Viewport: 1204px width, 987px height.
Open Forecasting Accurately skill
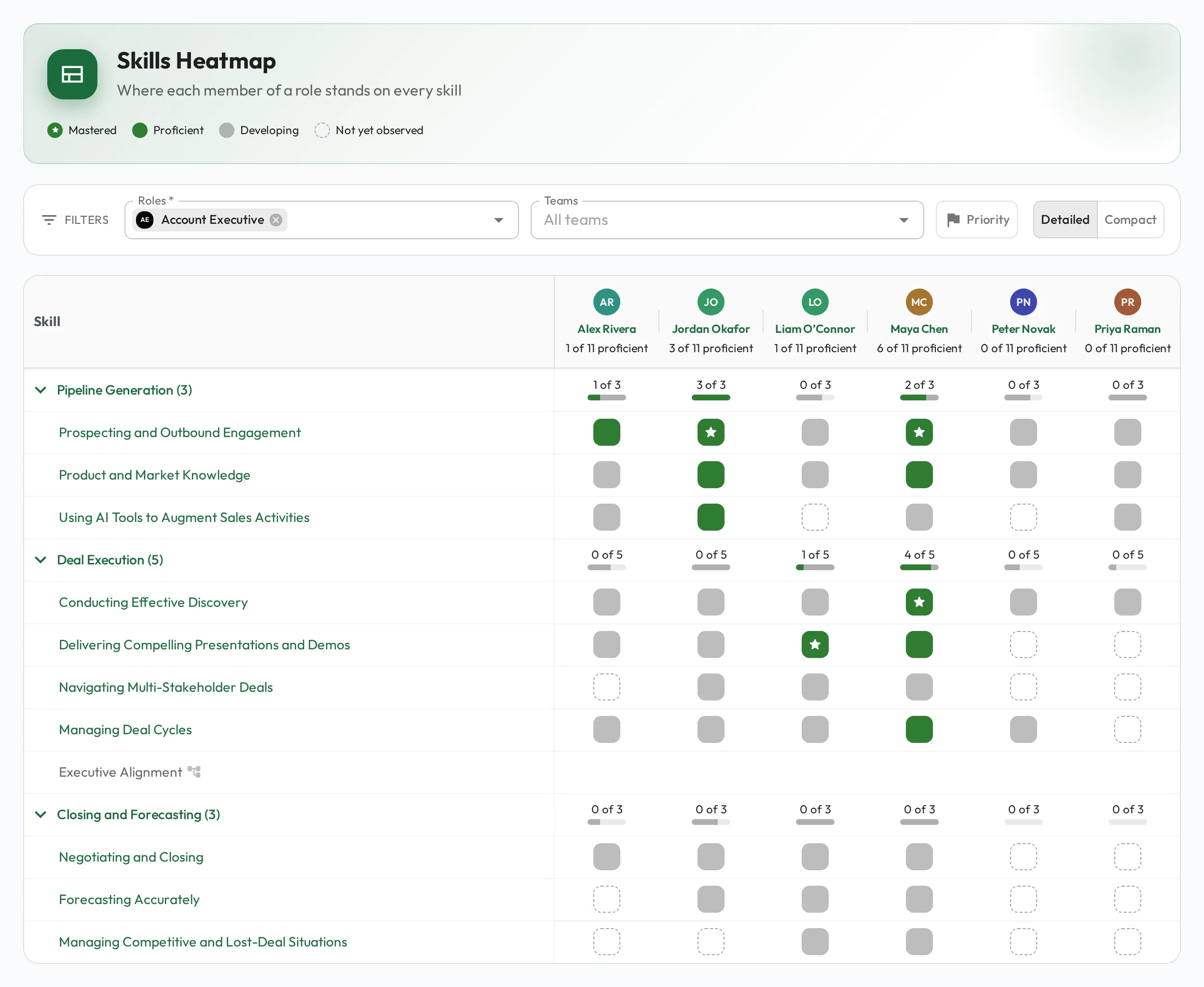[x=130, y=899]
